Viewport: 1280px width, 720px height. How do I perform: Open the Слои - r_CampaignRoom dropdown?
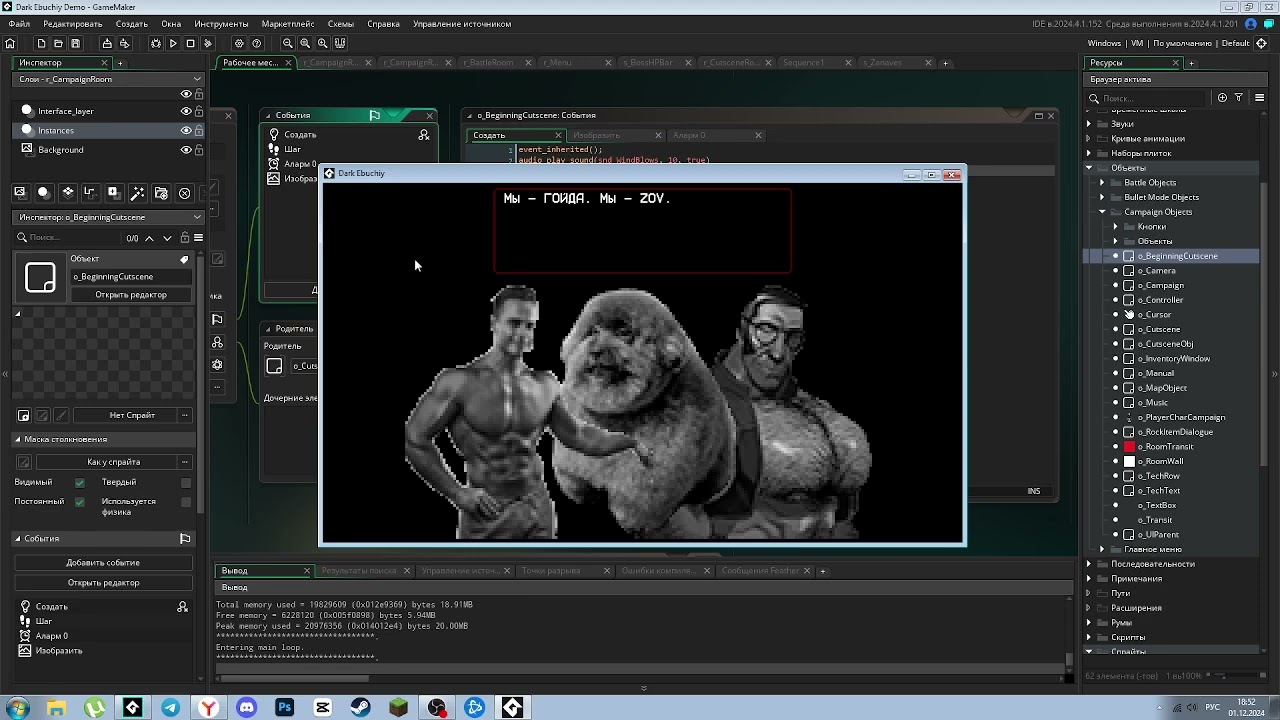pos(109,79)
